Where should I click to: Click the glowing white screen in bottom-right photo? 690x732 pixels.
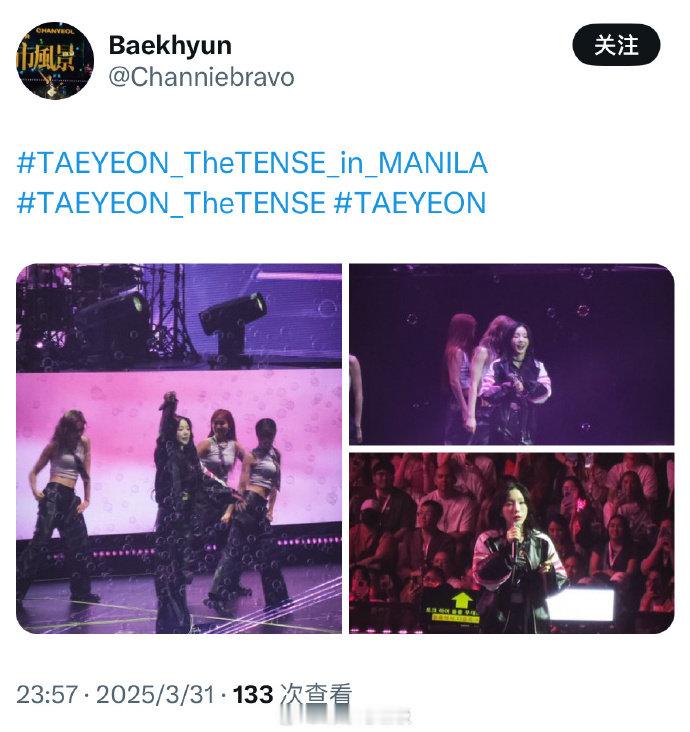click(x=580, y=605)
